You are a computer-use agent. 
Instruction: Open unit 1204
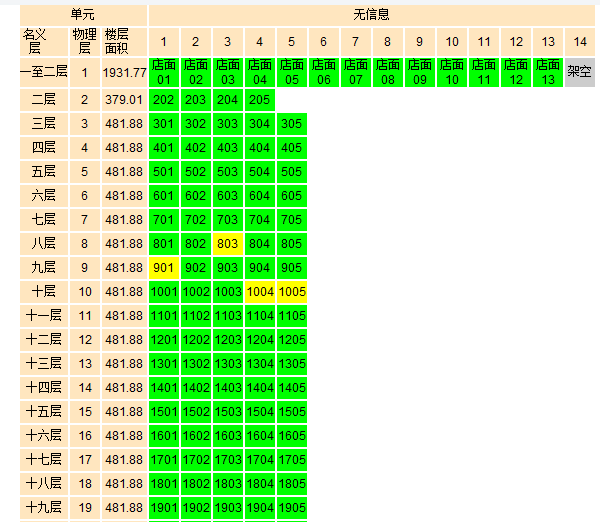260,340
